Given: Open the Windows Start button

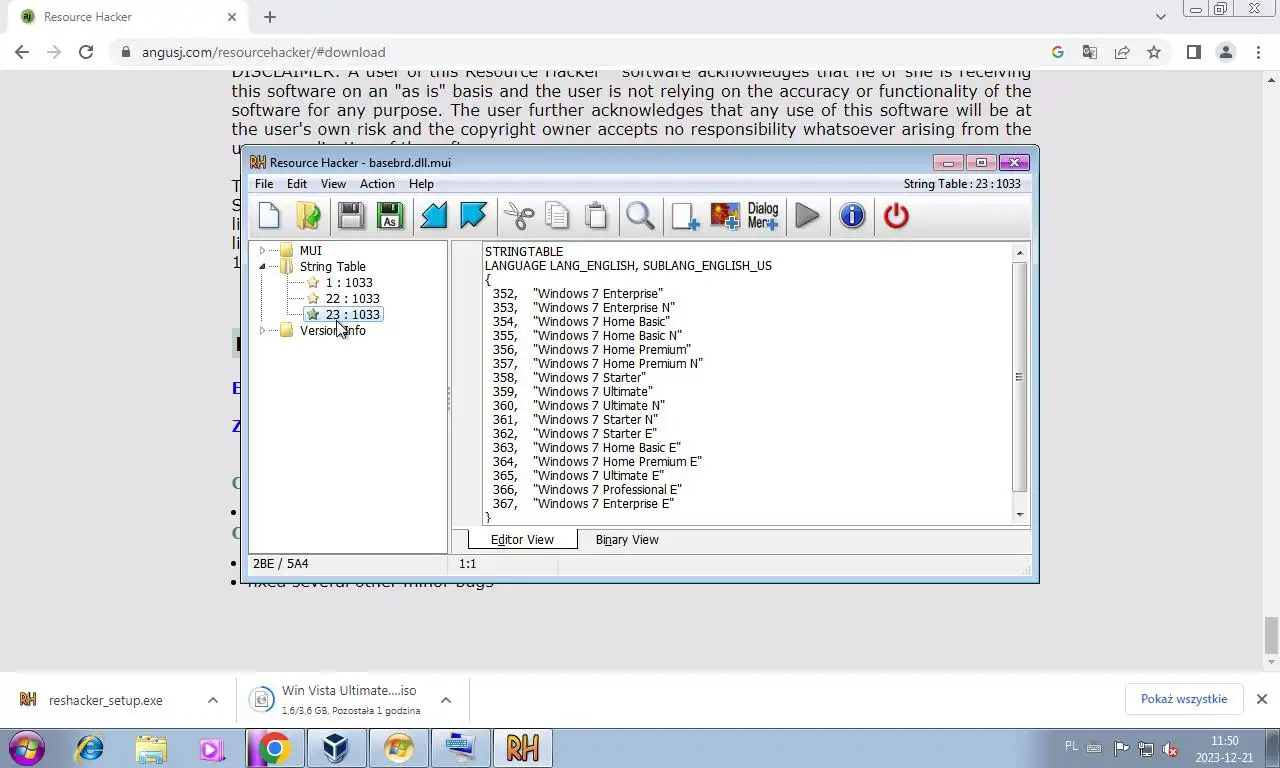Looking at the screenshot, I should (x=27, y=748).
